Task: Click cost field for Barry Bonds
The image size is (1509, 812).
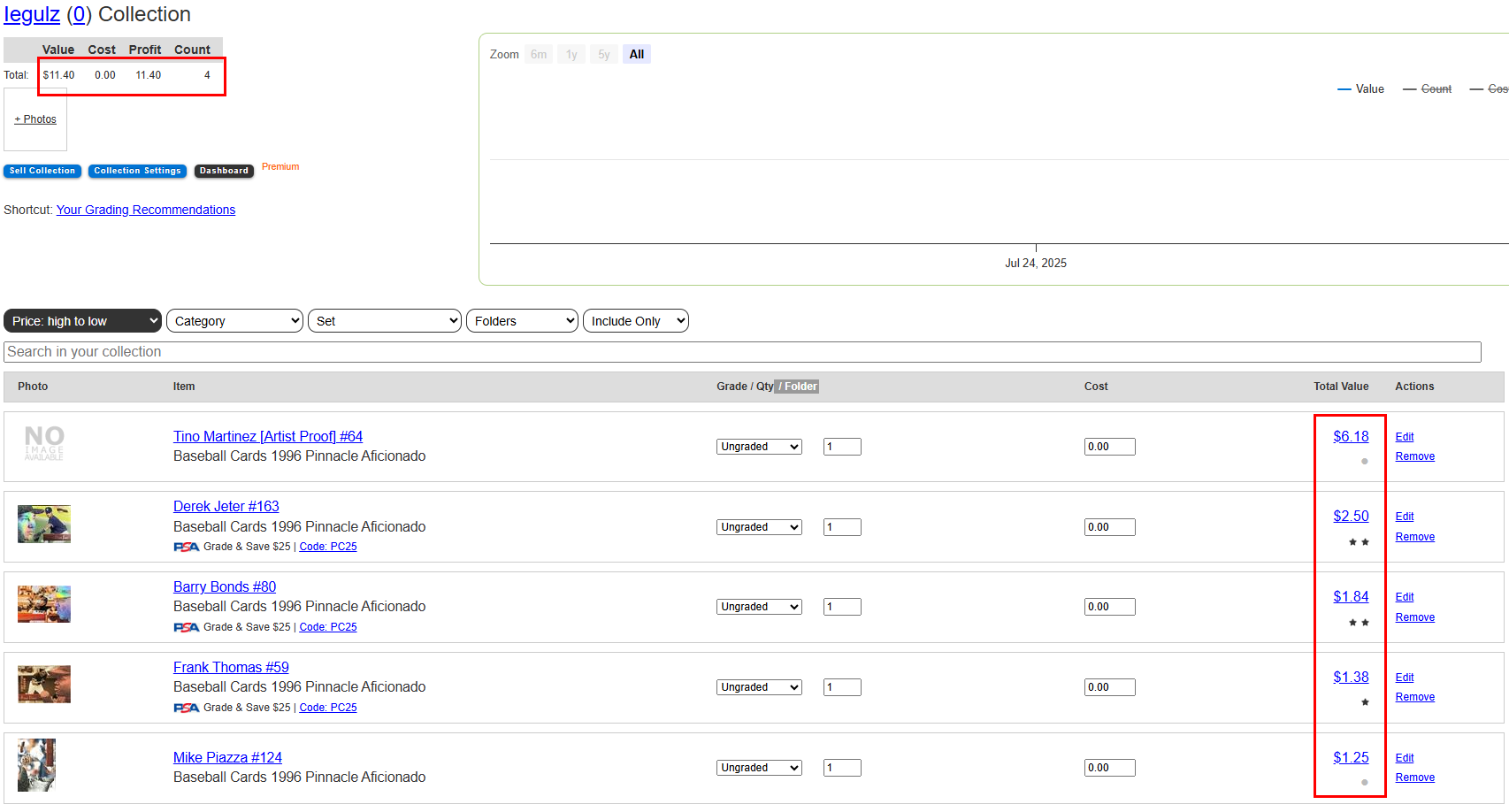Action: tap(1110, 607)
